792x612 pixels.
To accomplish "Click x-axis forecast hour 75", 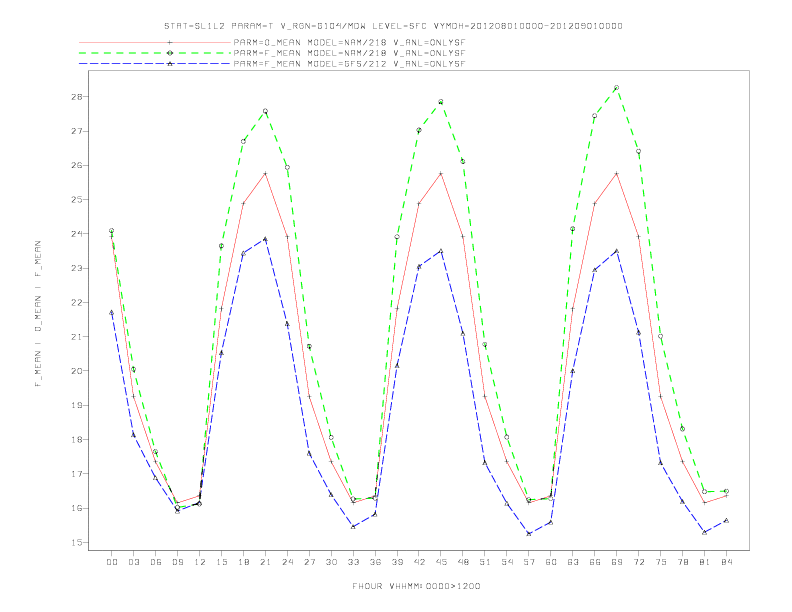I will [661, 562].
